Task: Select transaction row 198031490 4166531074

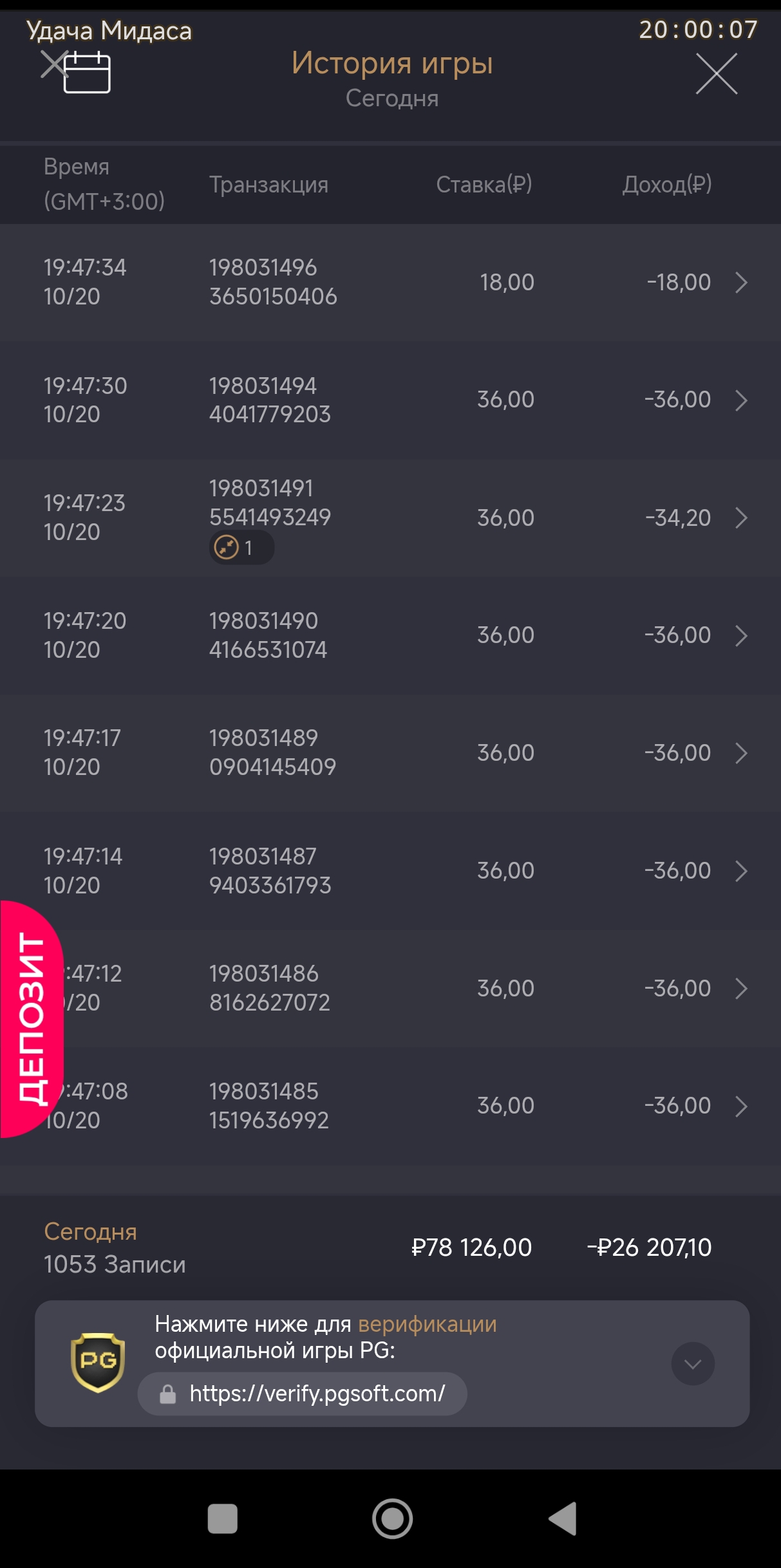Action: coord(268,635)
